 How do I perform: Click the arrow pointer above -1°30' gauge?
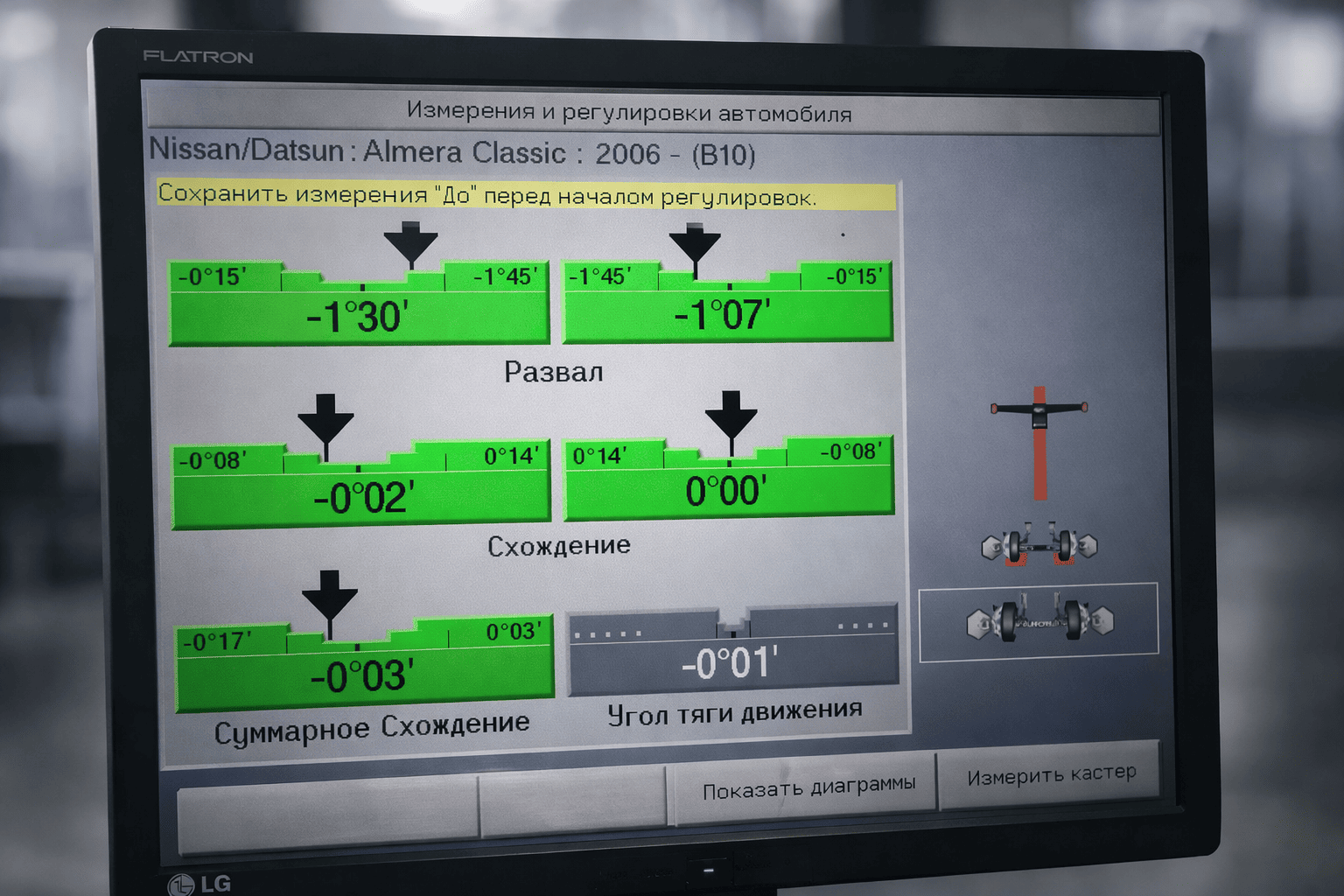coord(410,244)
